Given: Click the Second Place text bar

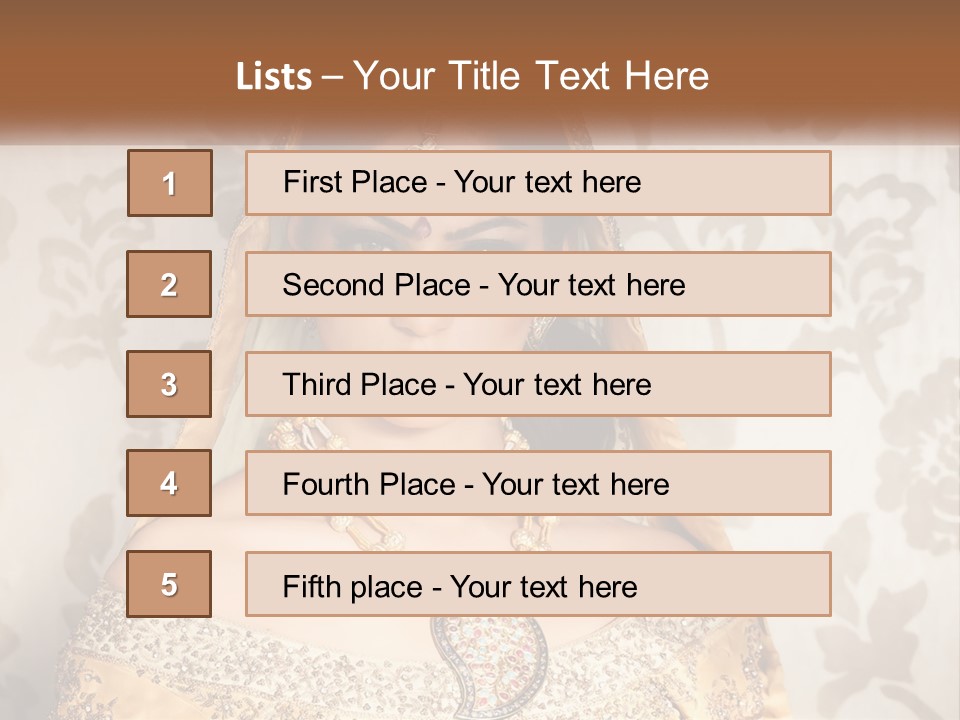Looking at the screenshot, I should 538,284.
